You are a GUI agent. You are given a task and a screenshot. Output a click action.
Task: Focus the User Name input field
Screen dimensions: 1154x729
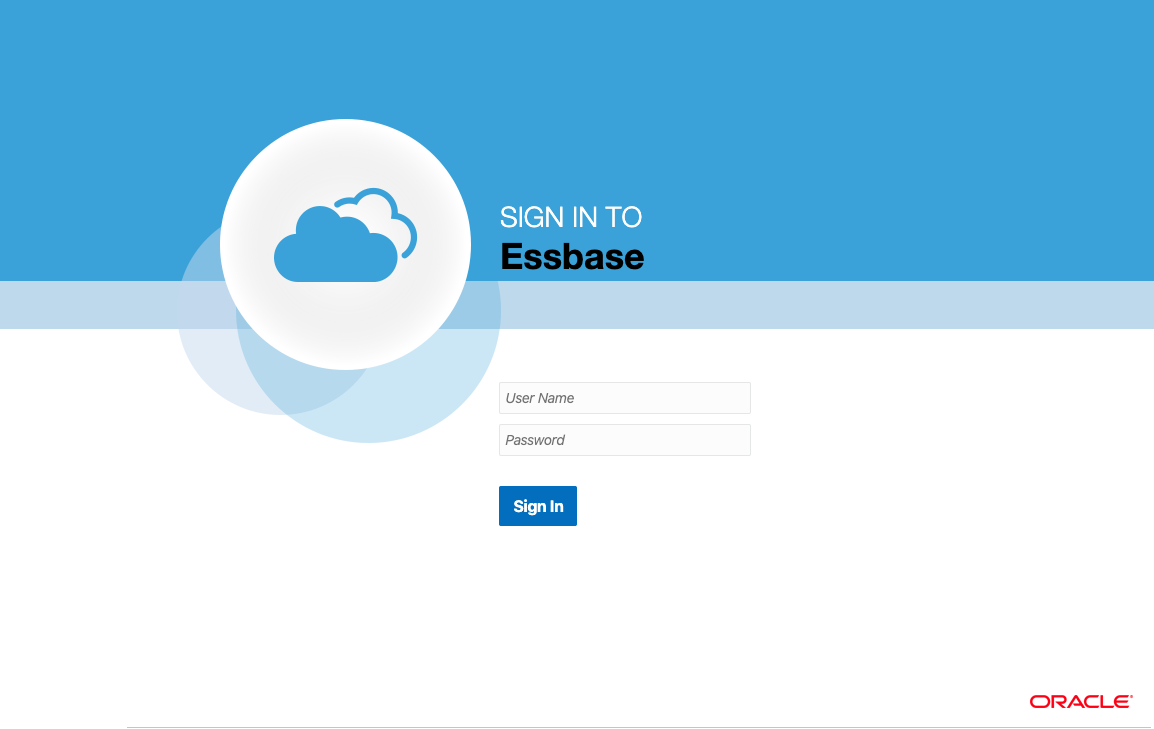coord(624,398)
